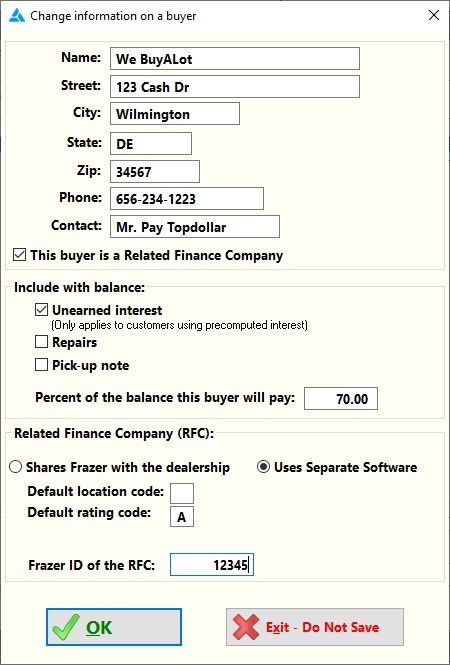Enable the Repairs checkbox
450x665 pixels.
41,342
